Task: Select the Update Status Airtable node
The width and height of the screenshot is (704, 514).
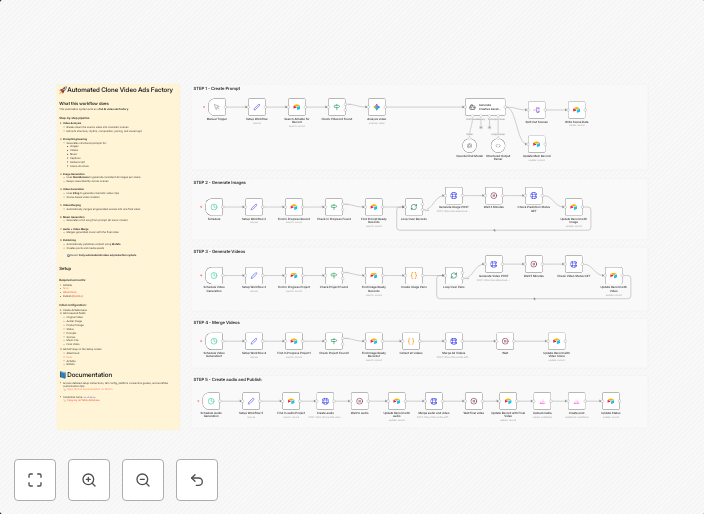Action: (611, 401)
